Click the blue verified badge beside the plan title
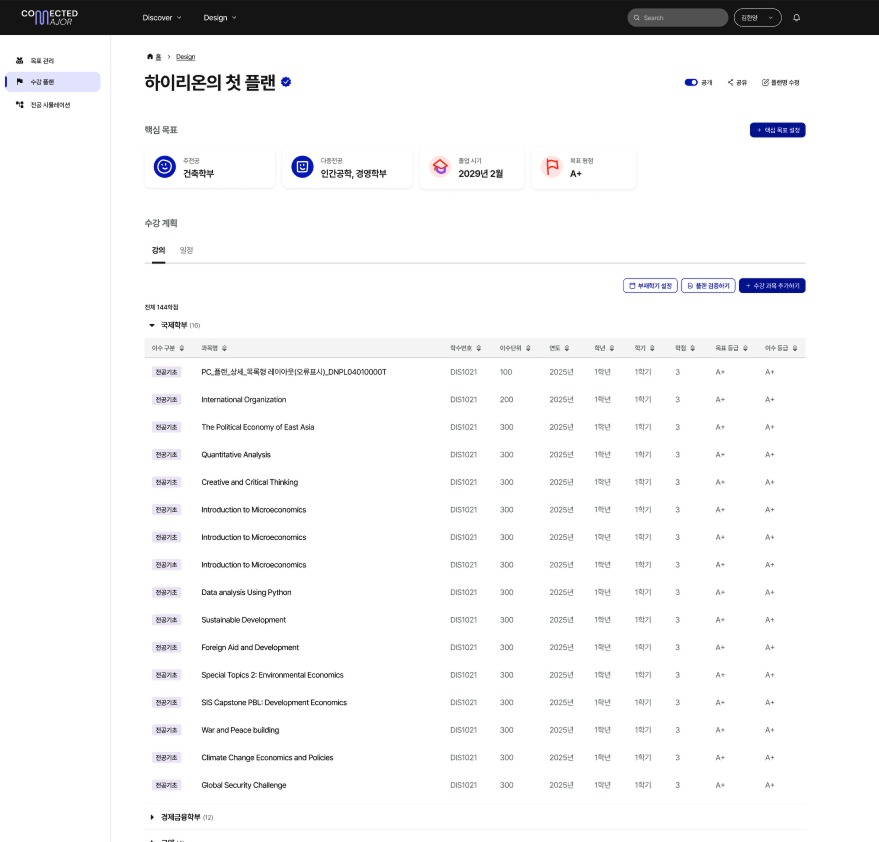The width and height of the screenshot is (879, 842). pyautogui.click(x=286, y=82)
